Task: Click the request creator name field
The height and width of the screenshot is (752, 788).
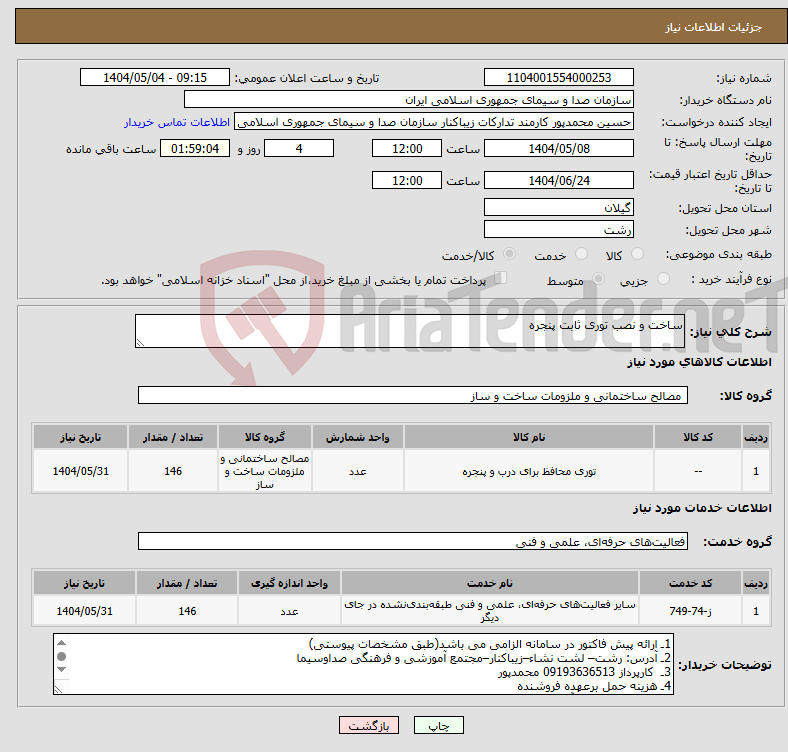Action: 434,122
